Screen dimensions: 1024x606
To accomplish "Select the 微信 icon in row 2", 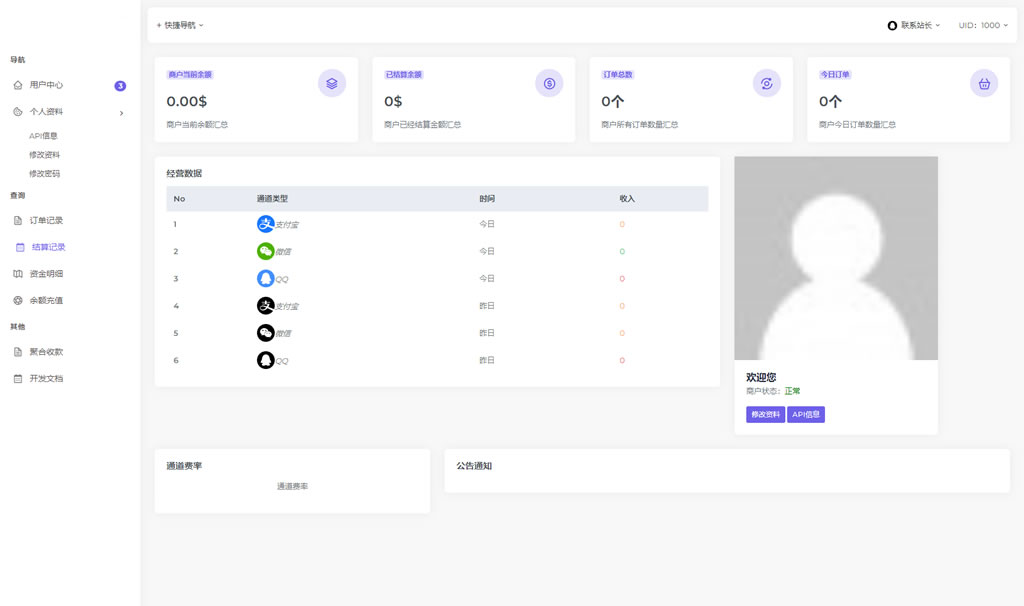I will click(x=264, y=251).
